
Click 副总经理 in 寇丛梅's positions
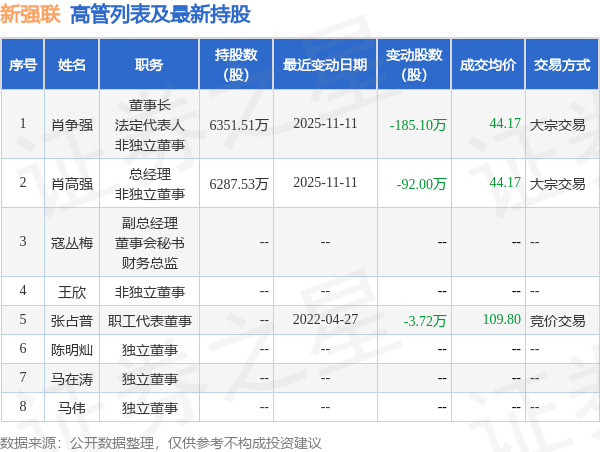click(150, 223)
